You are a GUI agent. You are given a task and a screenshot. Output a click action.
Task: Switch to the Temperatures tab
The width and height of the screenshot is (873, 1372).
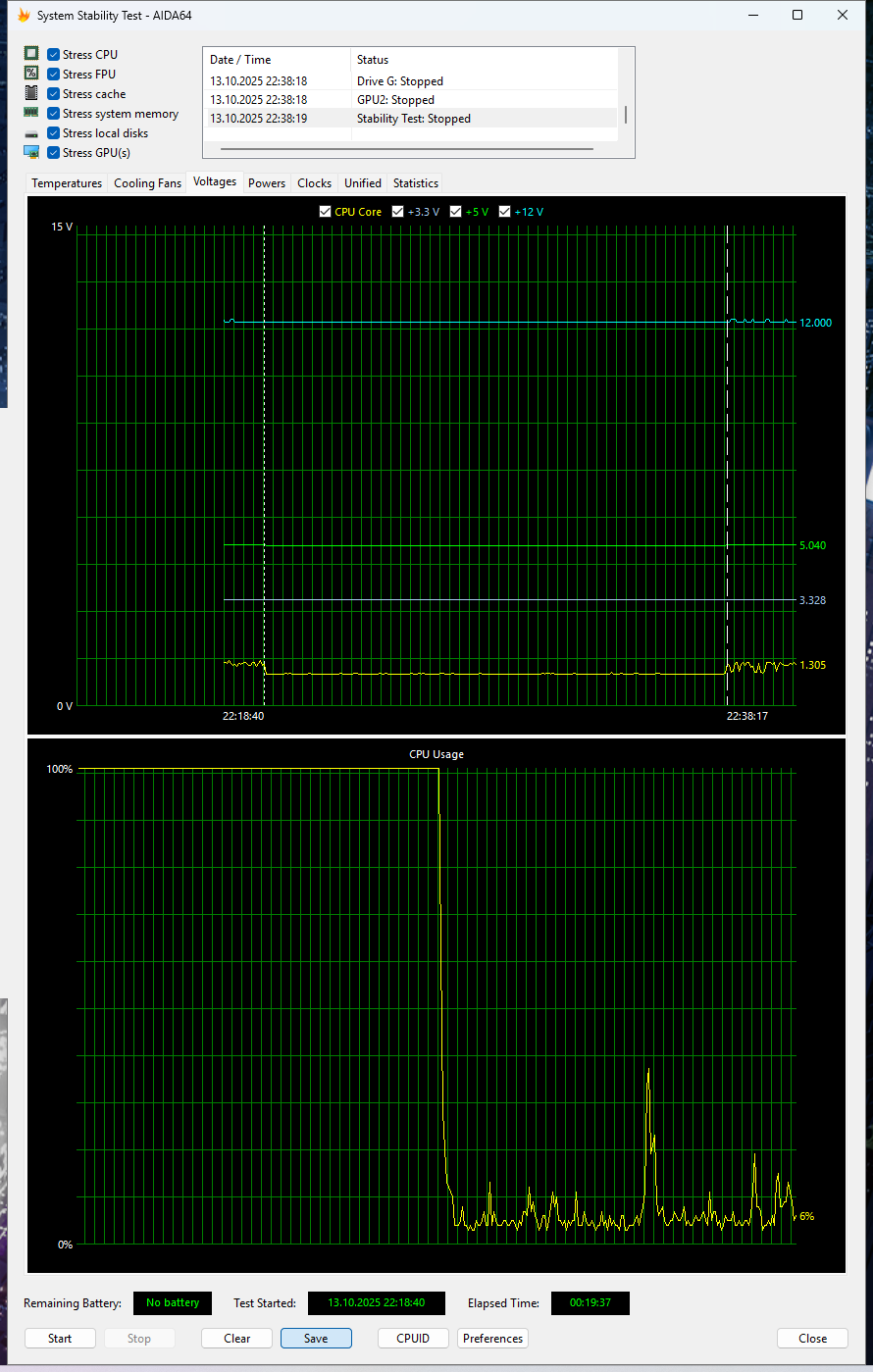(66, 182)
